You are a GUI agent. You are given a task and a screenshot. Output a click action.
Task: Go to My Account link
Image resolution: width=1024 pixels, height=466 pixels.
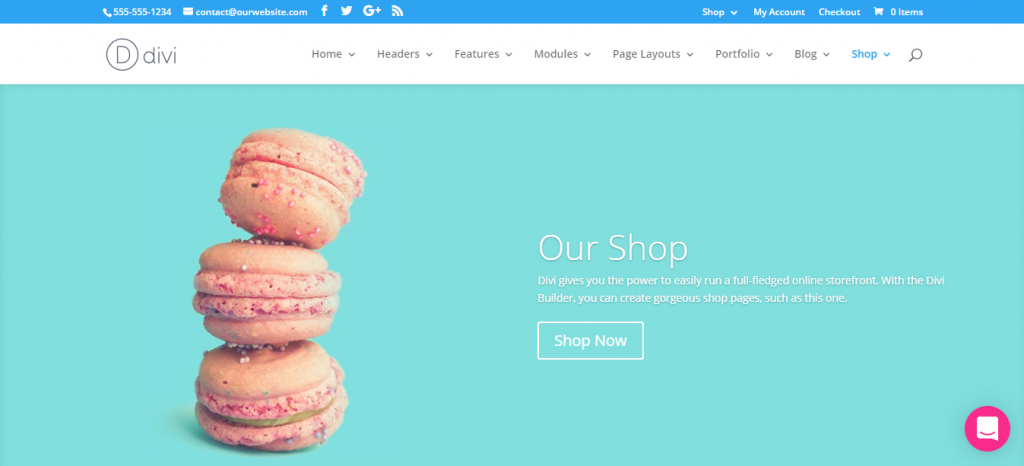(x=779, y=12)
